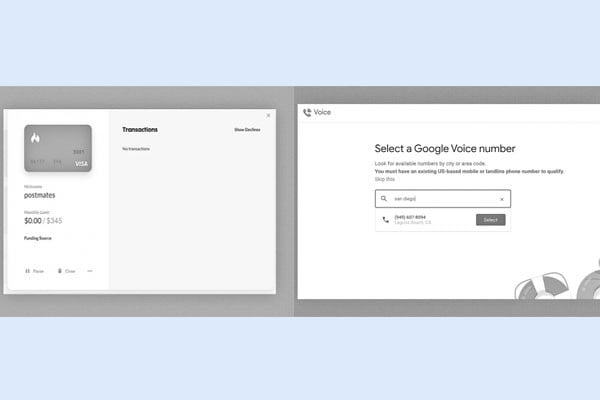Open the three-dot more options menu
This screenshot has height=400, width=600.
pos(90,271)
